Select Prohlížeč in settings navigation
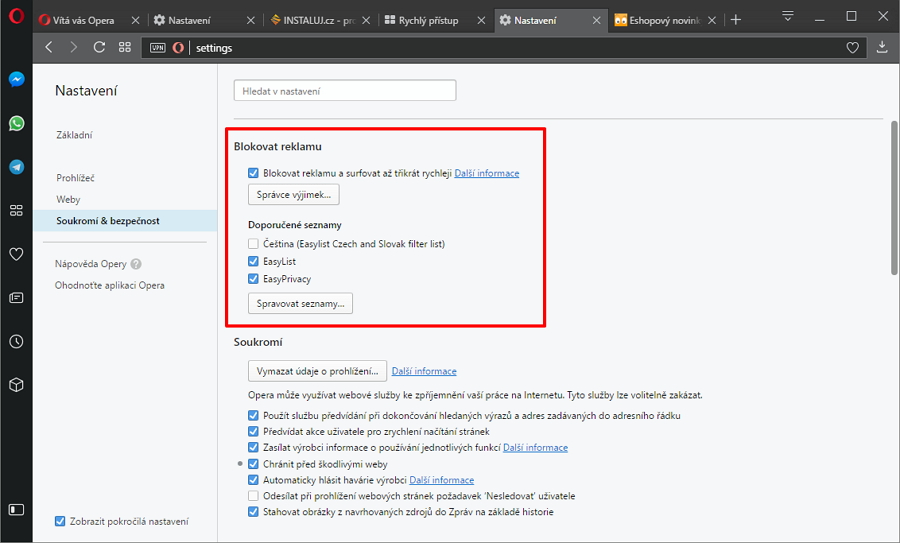This screenshot has height=543, width=900. [x=75, y=178]
